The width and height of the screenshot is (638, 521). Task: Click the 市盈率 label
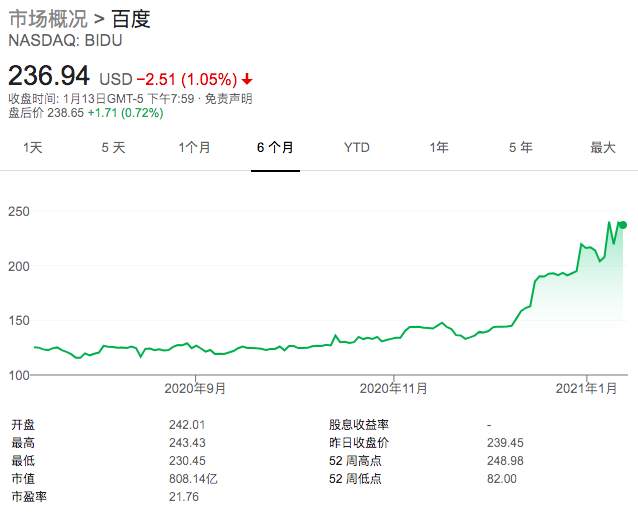point(29,497)
